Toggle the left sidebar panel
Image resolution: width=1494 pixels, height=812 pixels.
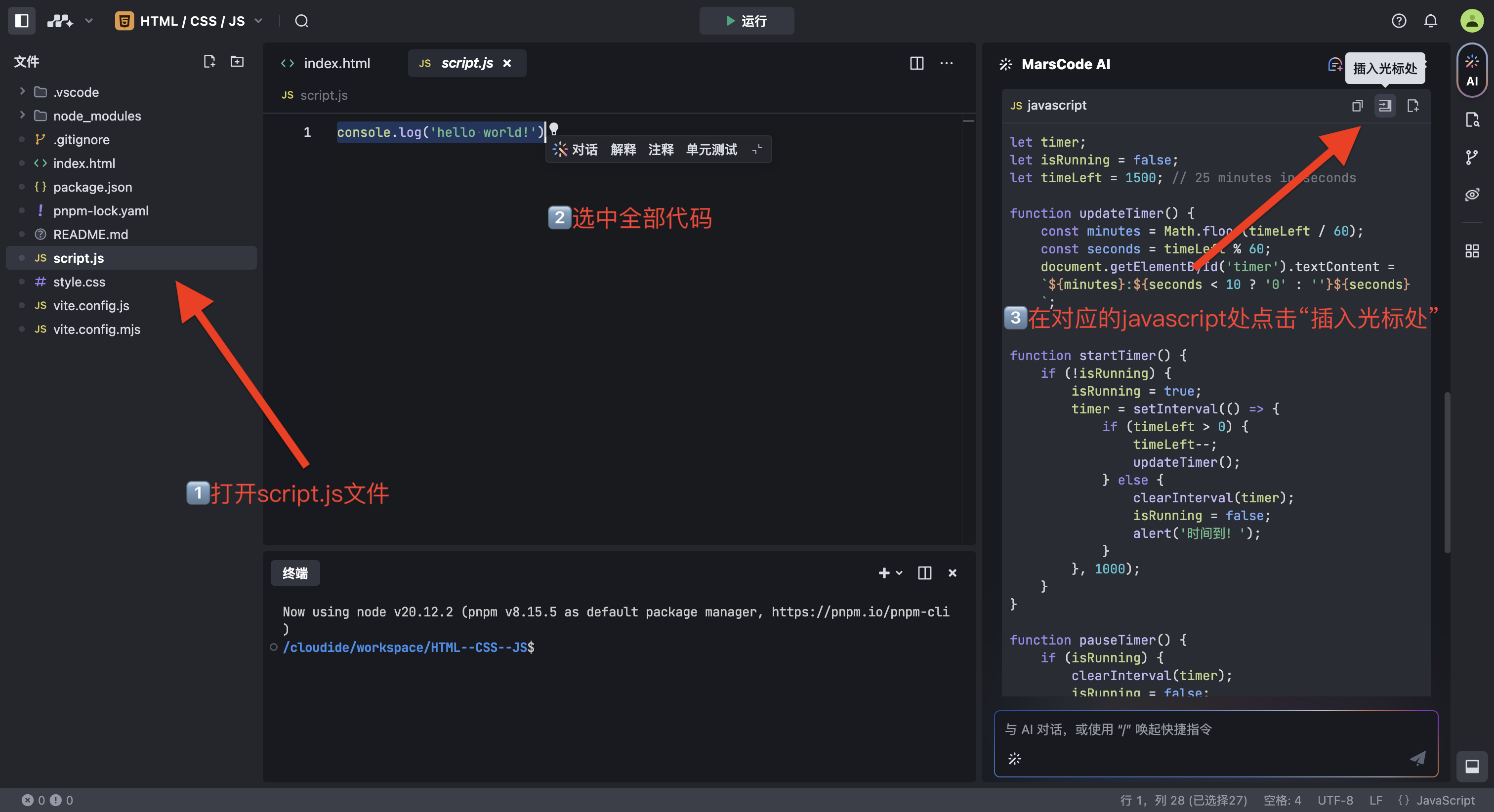point(21,21)
